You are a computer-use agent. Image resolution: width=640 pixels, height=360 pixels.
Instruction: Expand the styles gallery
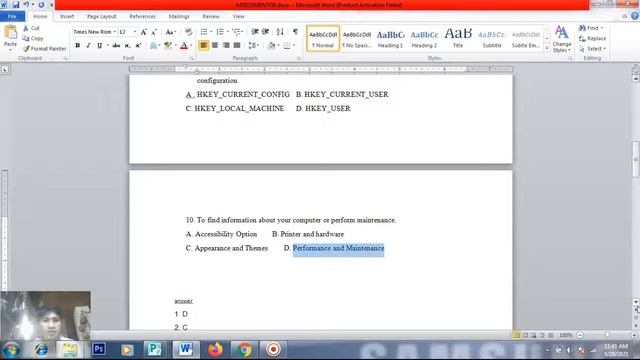pyautogui.click(x=547, y=48)
